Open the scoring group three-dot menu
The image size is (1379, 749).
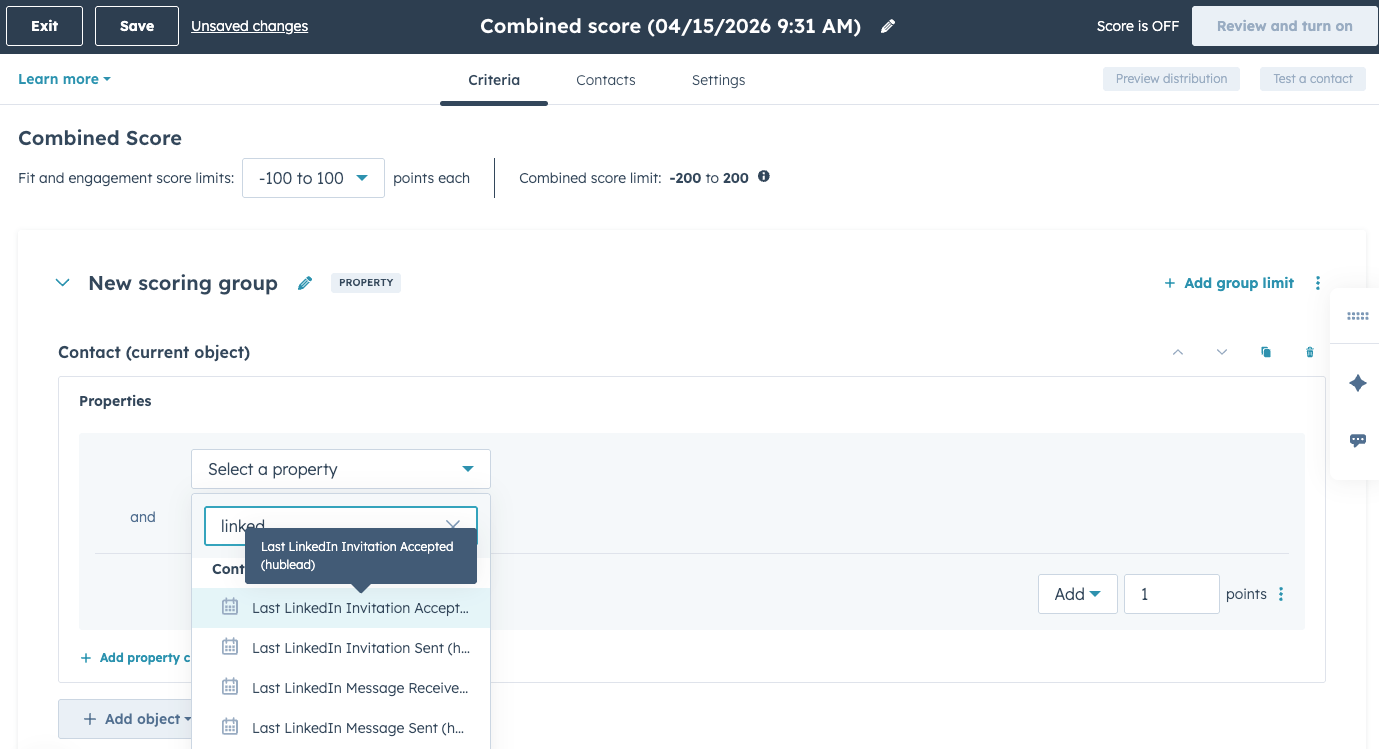1318,283
